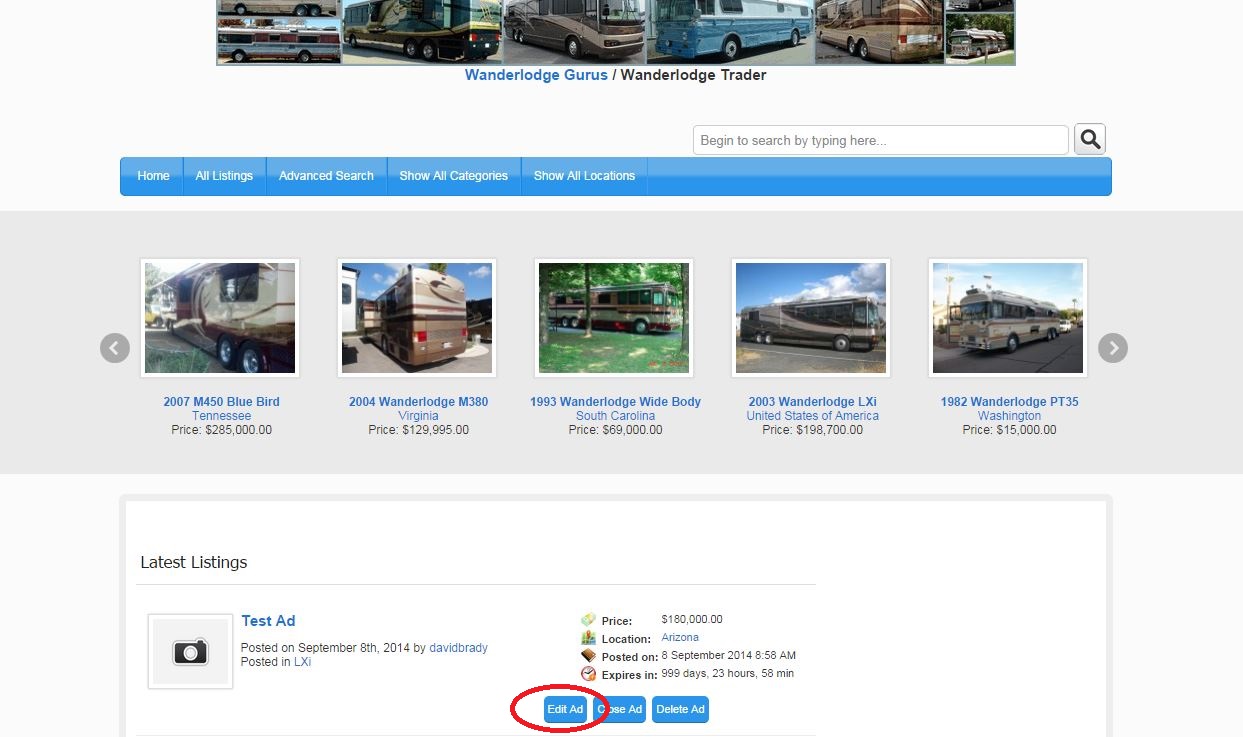
Task: Open the Wanderlodge Gurus link
Action: 536,75
